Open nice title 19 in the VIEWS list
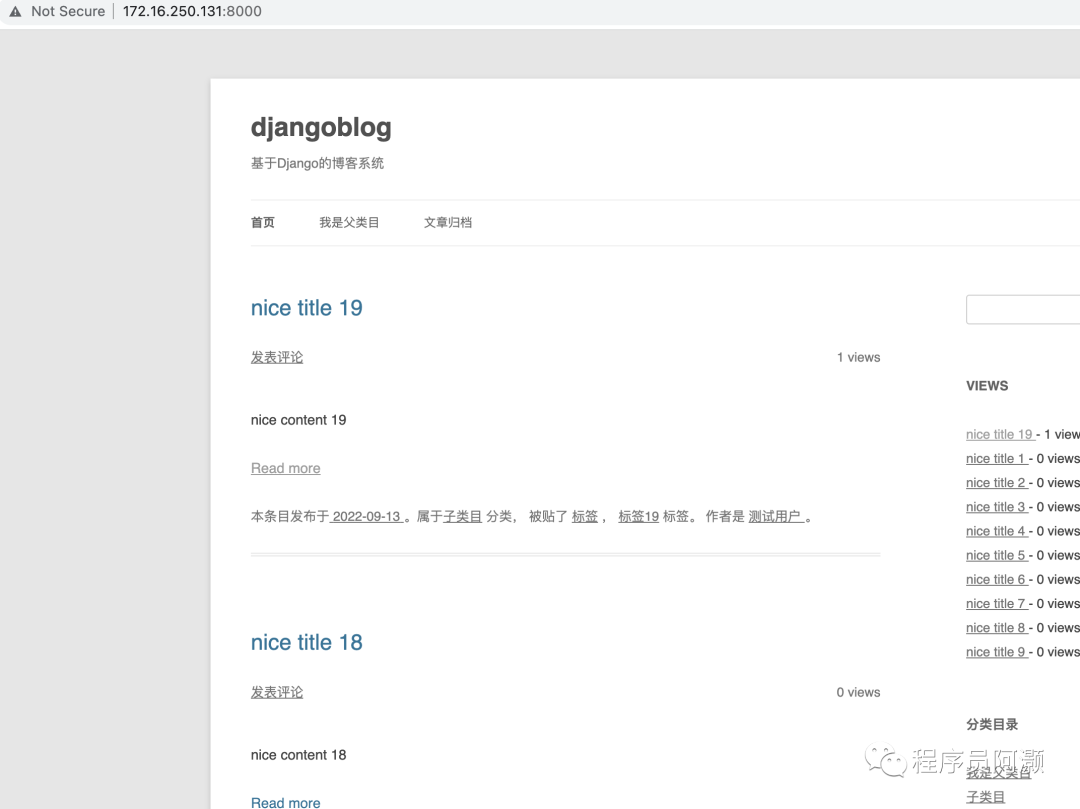This screenshot has height=809, width=1080. [x=1000, y=434]
